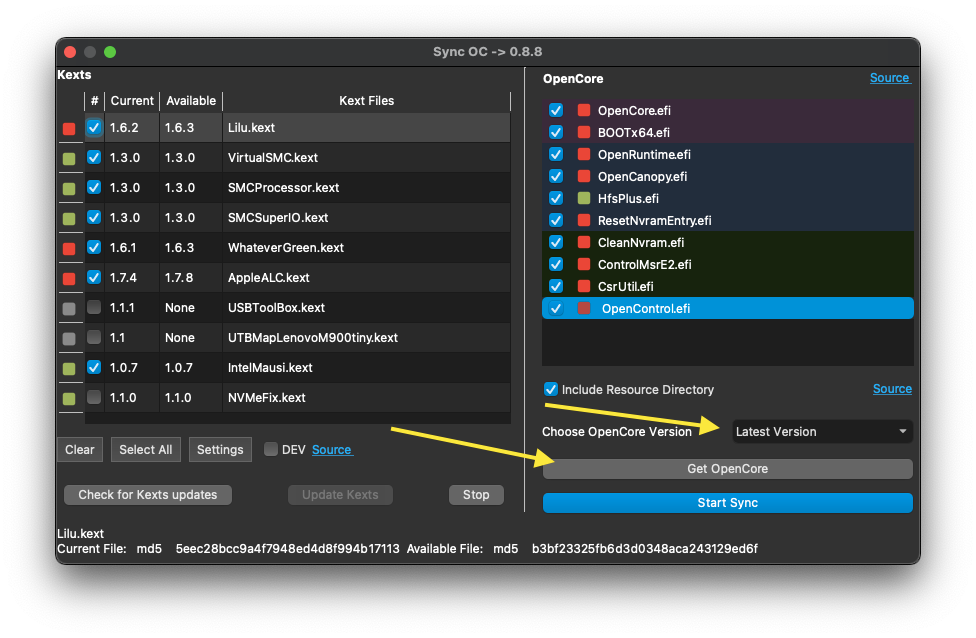Toggle Include Resource Directory checkbox
This screenshot has width=976, height=638.
click(551, 389)
